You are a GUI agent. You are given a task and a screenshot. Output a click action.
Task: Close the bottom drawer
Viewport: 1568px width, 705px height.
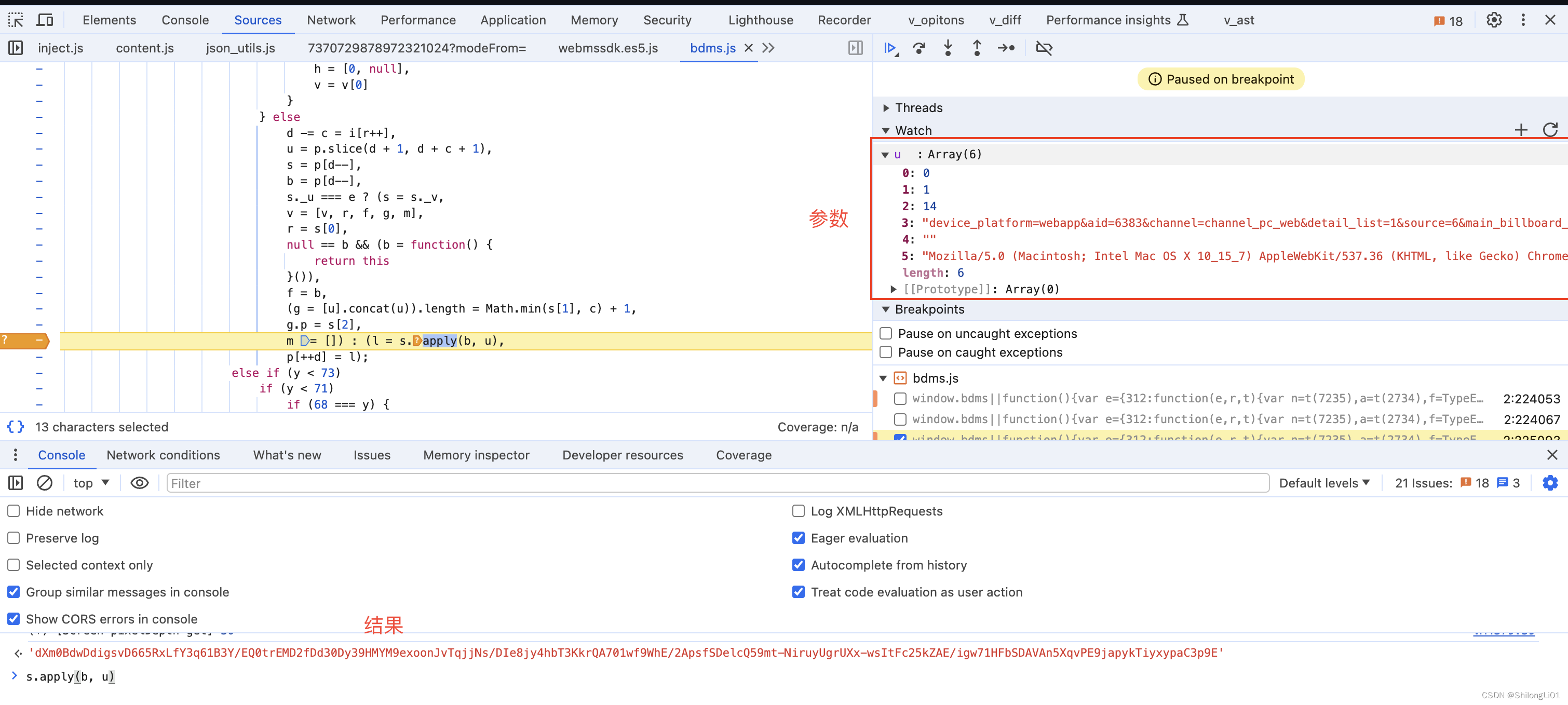click(1552, 455)
